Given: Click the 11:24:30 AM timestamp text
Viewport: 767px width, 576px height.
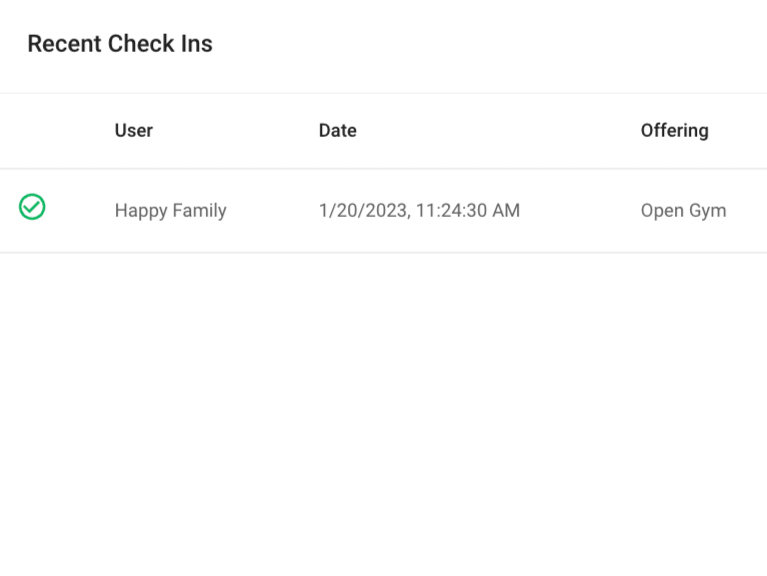Looking at the screenshot, I should pos(468,211).
